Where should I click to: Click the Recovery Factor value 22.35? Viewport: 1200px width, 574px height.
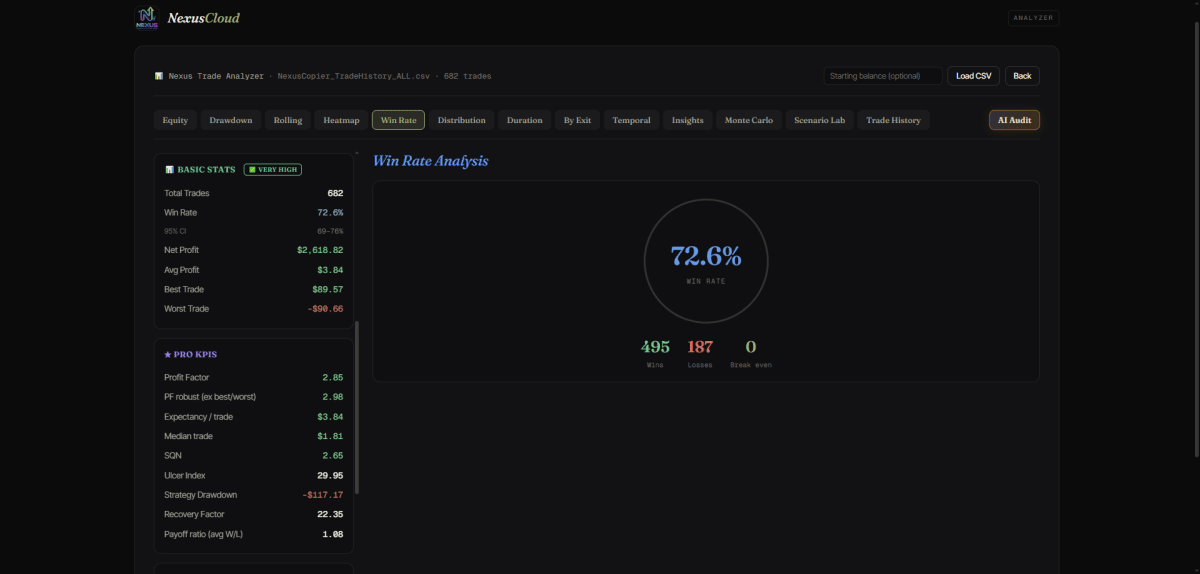[x=330, y=514]
